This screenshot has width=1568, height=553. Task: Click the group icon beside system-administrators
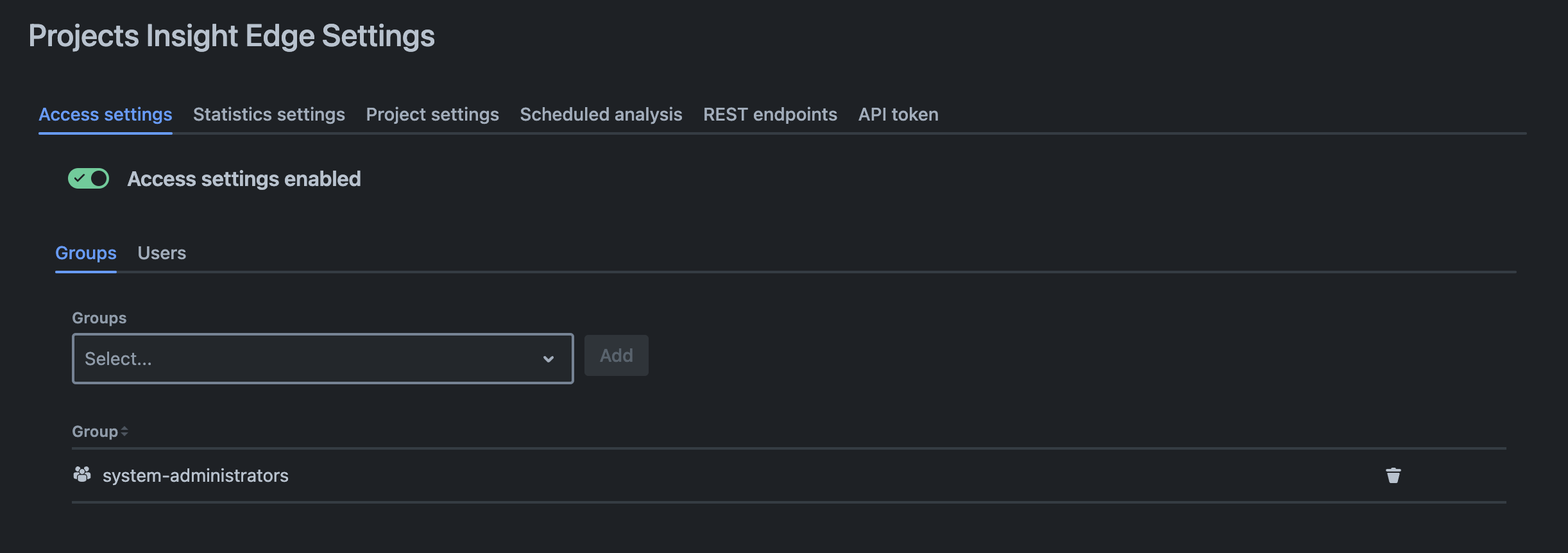(82, 475)
